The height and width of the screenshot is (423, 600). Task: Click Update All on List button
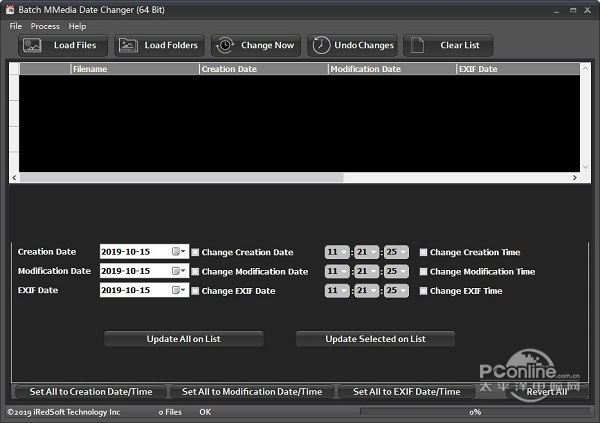(x=184, y=339)
